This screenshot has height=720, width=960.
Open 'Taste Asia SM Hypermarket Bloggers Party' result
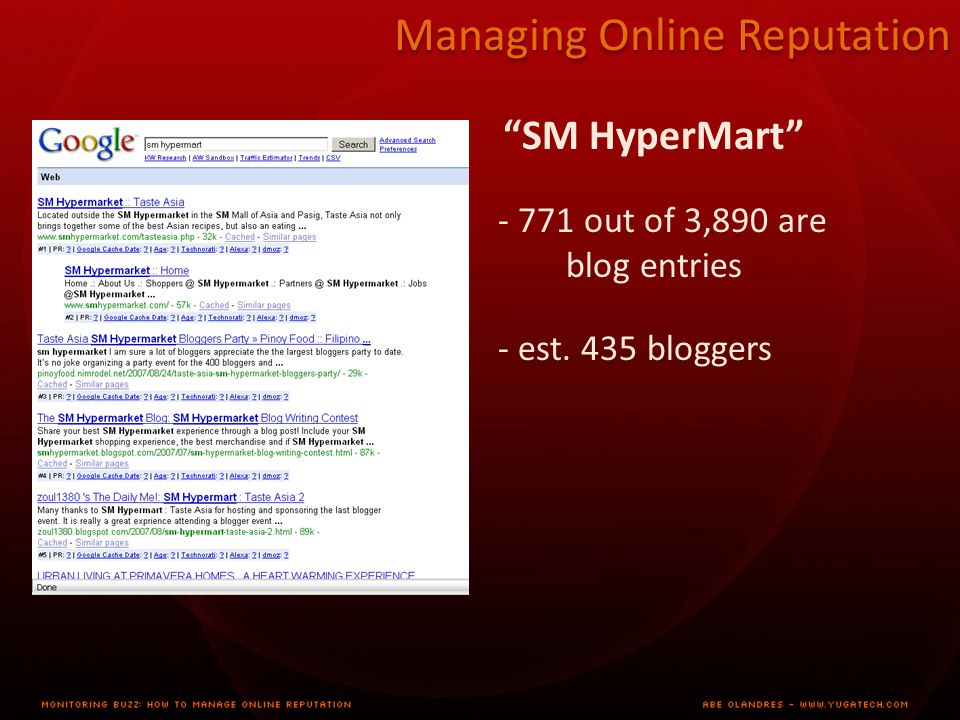(x=204, y=339)
